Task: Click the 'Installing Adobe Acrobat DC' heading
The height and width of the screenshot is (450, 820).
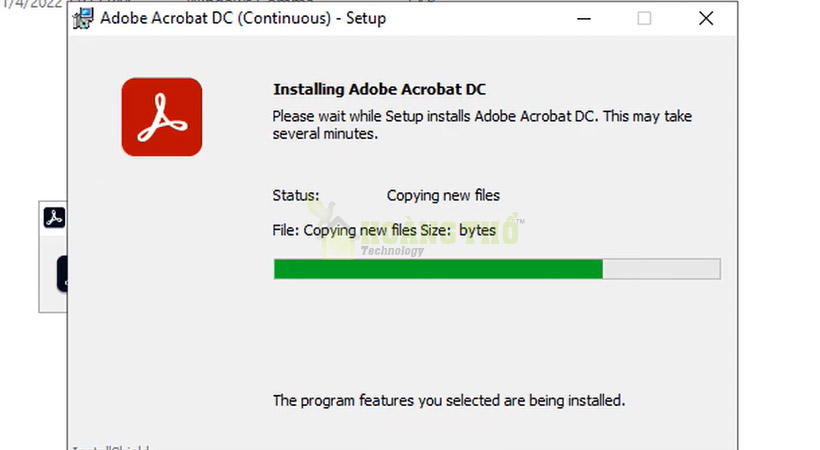Action: tap(379, 89)
